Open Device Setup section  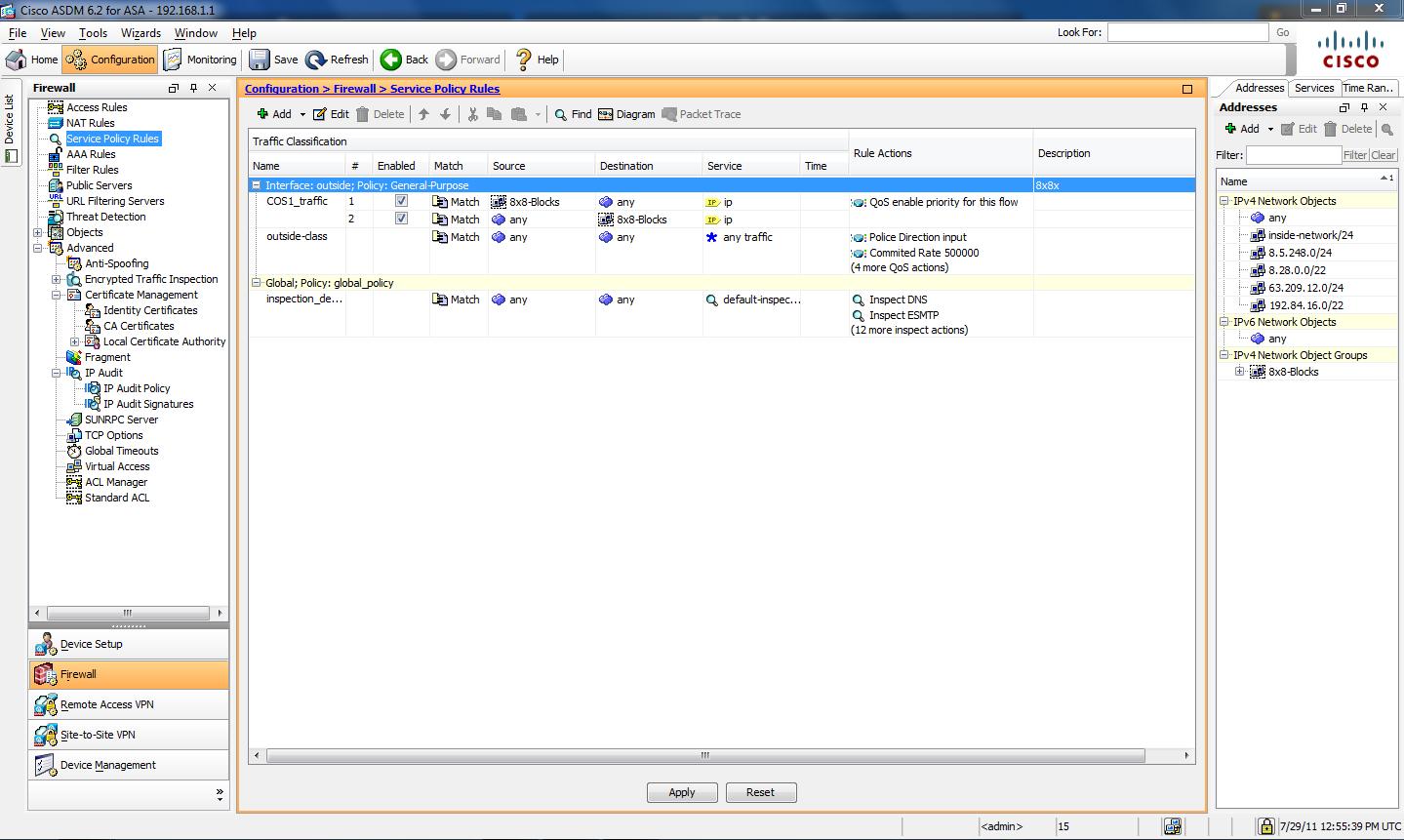coord(129,644)
